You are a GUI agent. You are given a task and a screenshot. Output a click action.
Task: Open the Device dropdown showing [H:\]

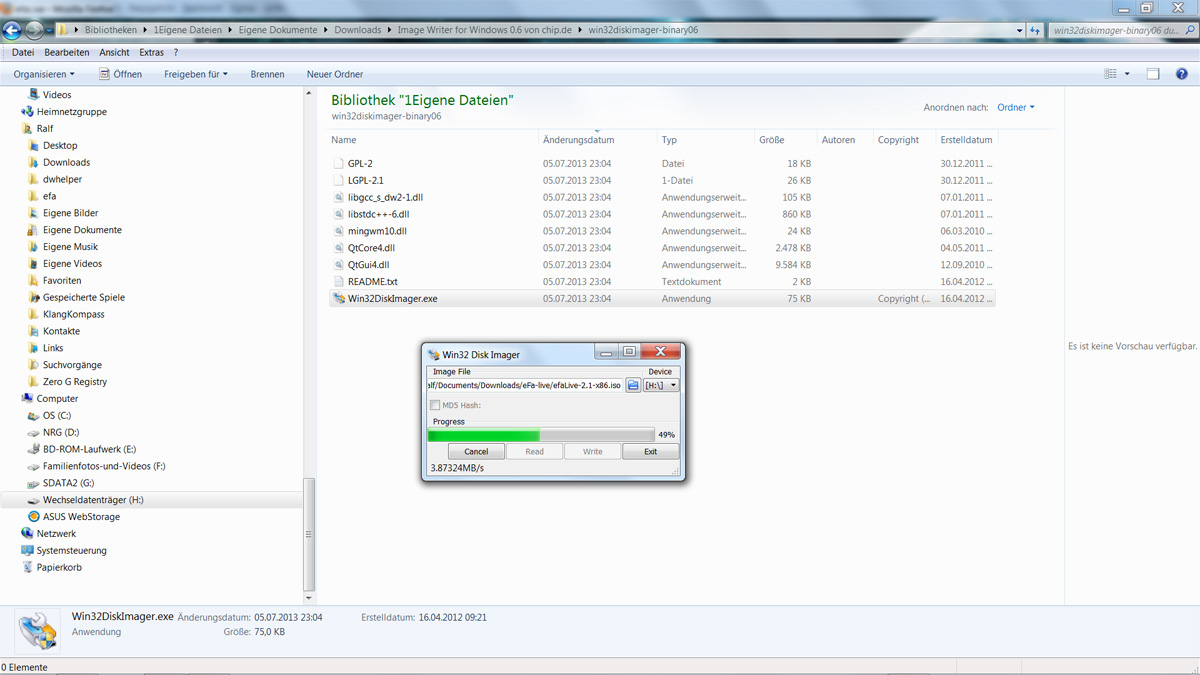[x=661, y=386]
